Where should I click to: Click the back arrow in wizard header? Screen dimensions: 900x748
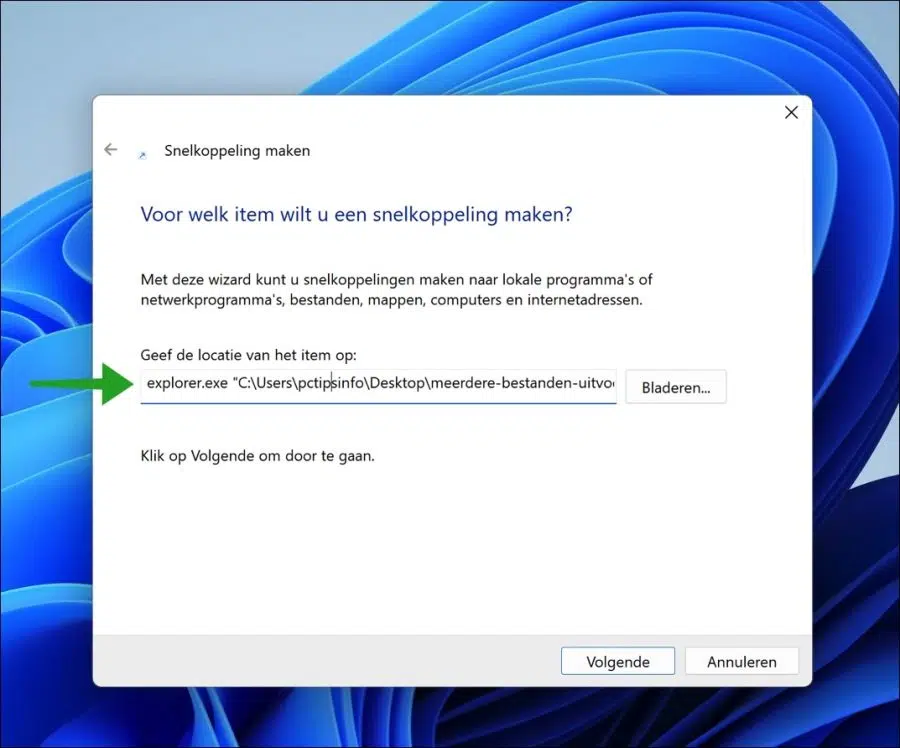pos(110,150)
